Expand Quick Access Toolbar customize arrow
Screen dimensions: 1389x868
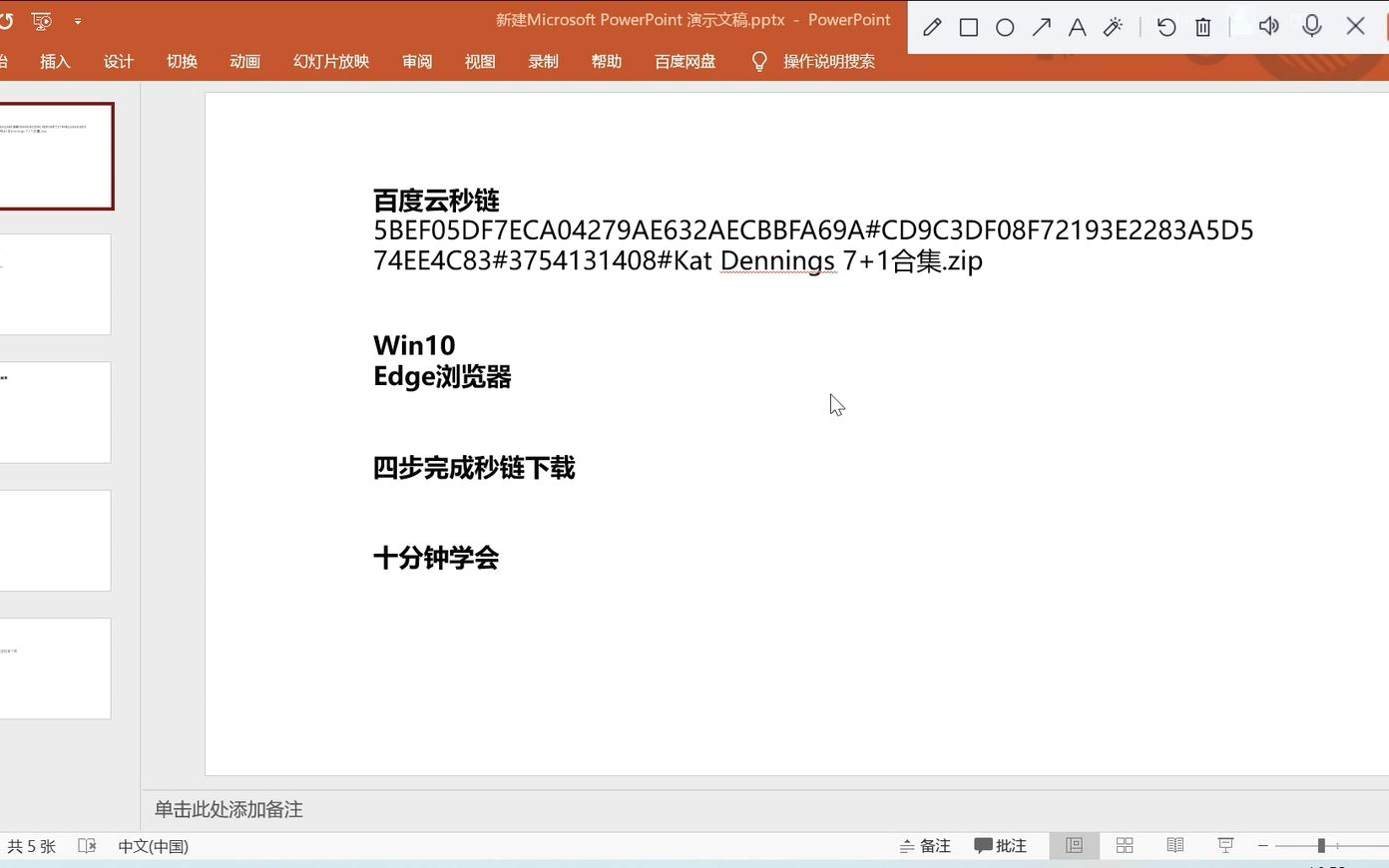[x=78, y=21]
